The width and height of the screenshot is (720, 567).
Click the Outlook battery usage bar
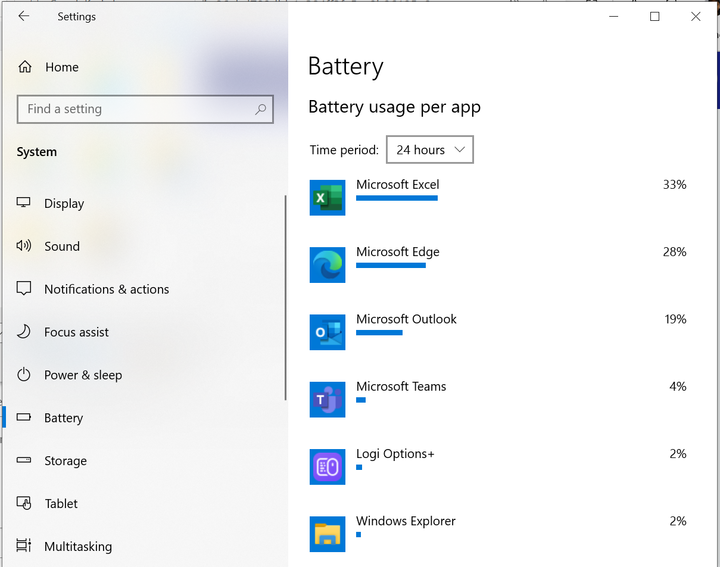click(379, 333)
